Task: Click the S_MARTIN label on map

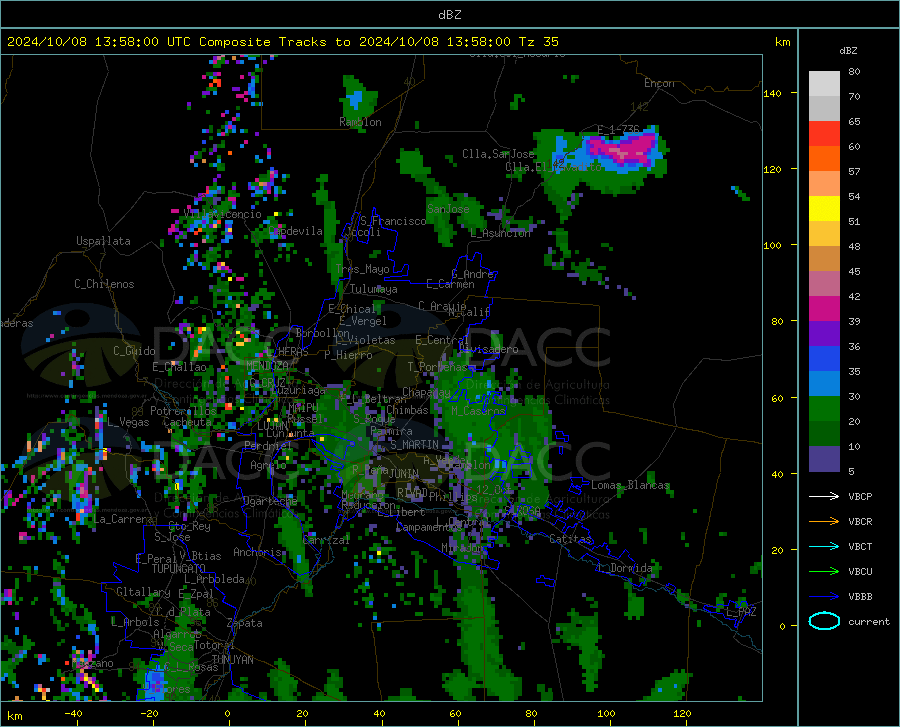Action: click(414, 445)
